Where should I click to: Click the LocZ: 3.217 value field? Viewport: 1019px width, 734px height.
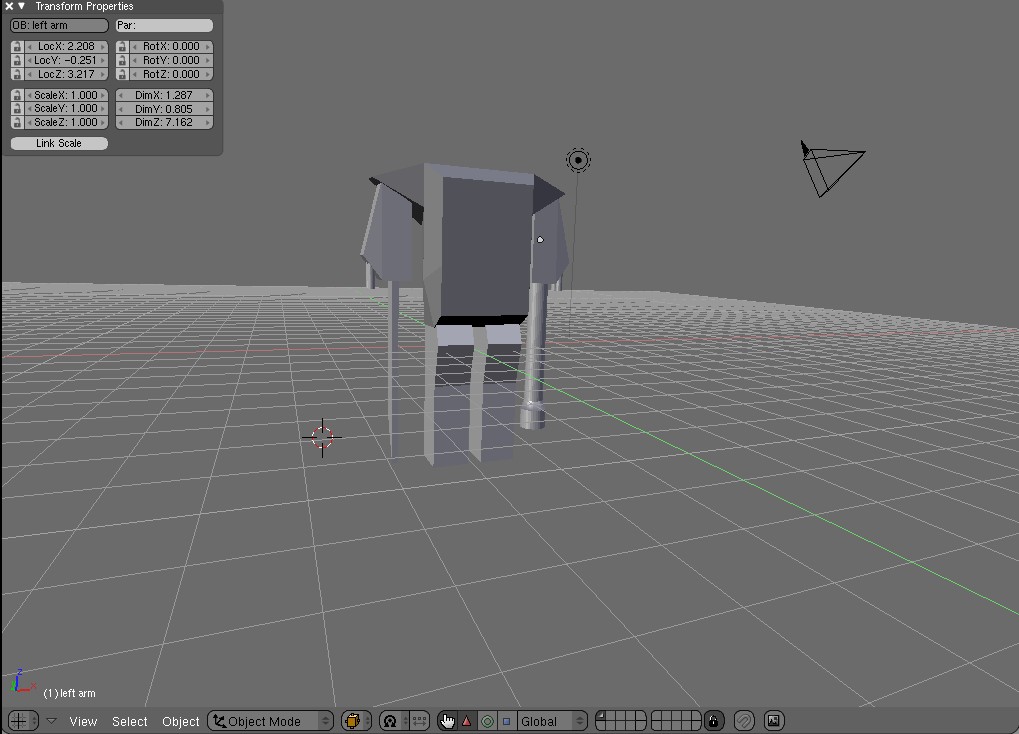click(x=66, y=74)
